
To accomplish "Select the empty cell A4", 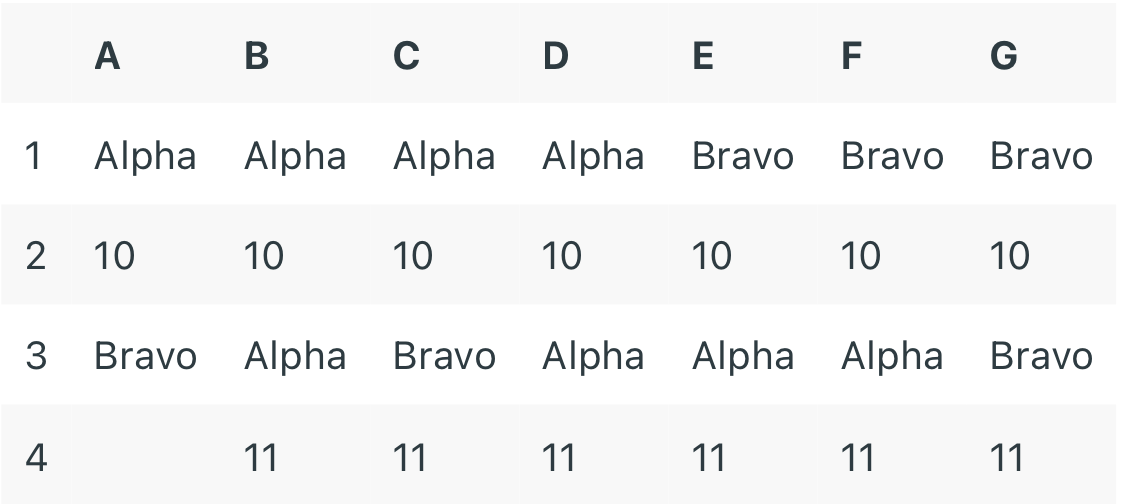I will (145, 457).
